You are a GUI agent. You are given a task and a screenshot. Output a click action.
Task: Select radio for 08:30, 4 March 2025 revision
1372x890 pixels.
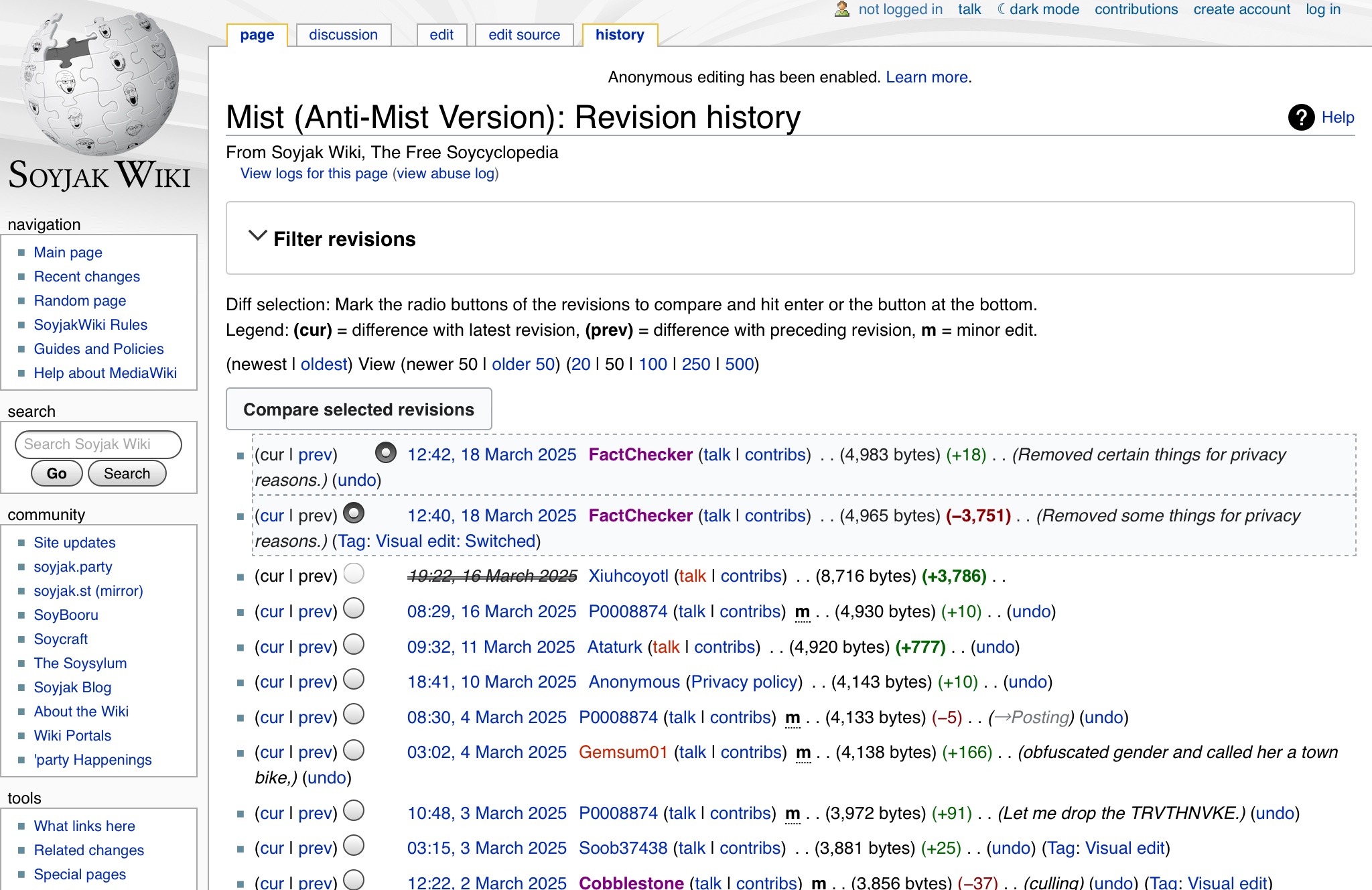pos(354,714)
